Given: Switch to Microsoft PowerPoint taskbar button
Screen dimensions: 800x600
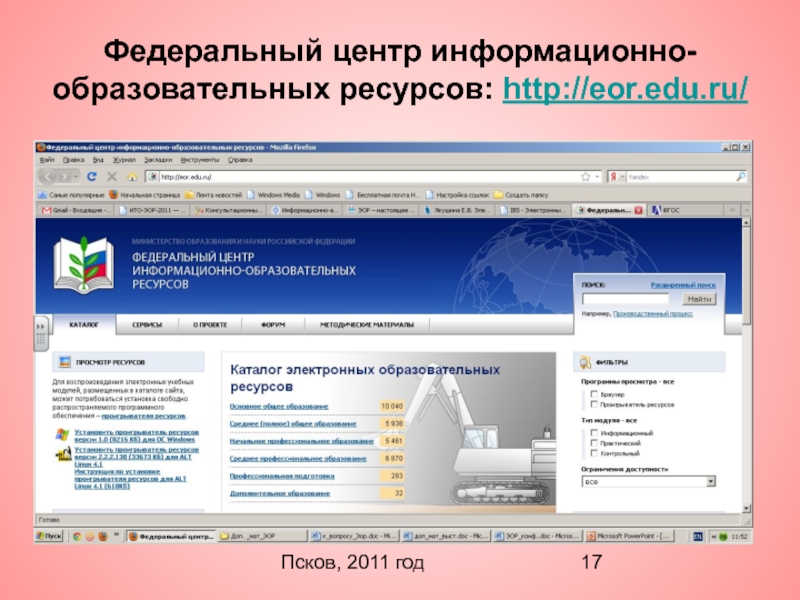Looking at the screenshot, I should pos(629,536).
